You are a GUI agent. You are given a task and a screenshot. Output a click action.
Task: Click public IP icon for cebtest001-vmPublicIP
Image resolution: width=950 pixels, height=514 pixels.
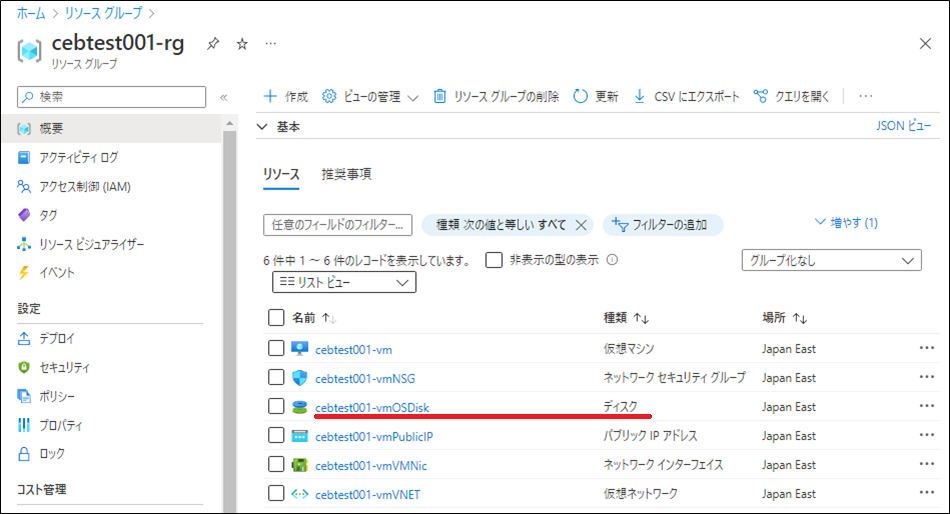tap(299, 436)
